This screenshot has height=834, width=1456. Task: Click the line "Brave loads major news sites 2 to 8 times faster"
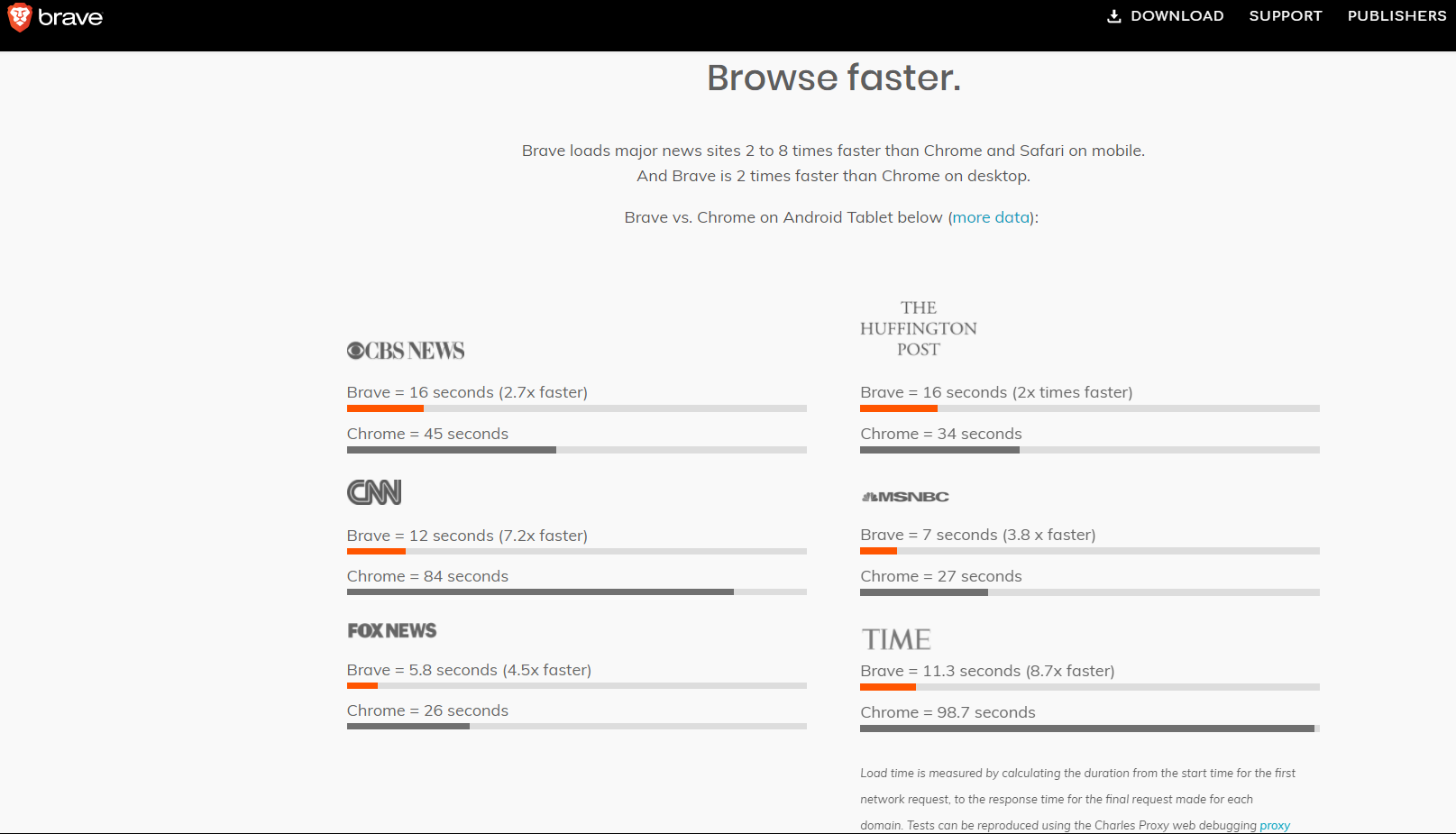[833, 151]
